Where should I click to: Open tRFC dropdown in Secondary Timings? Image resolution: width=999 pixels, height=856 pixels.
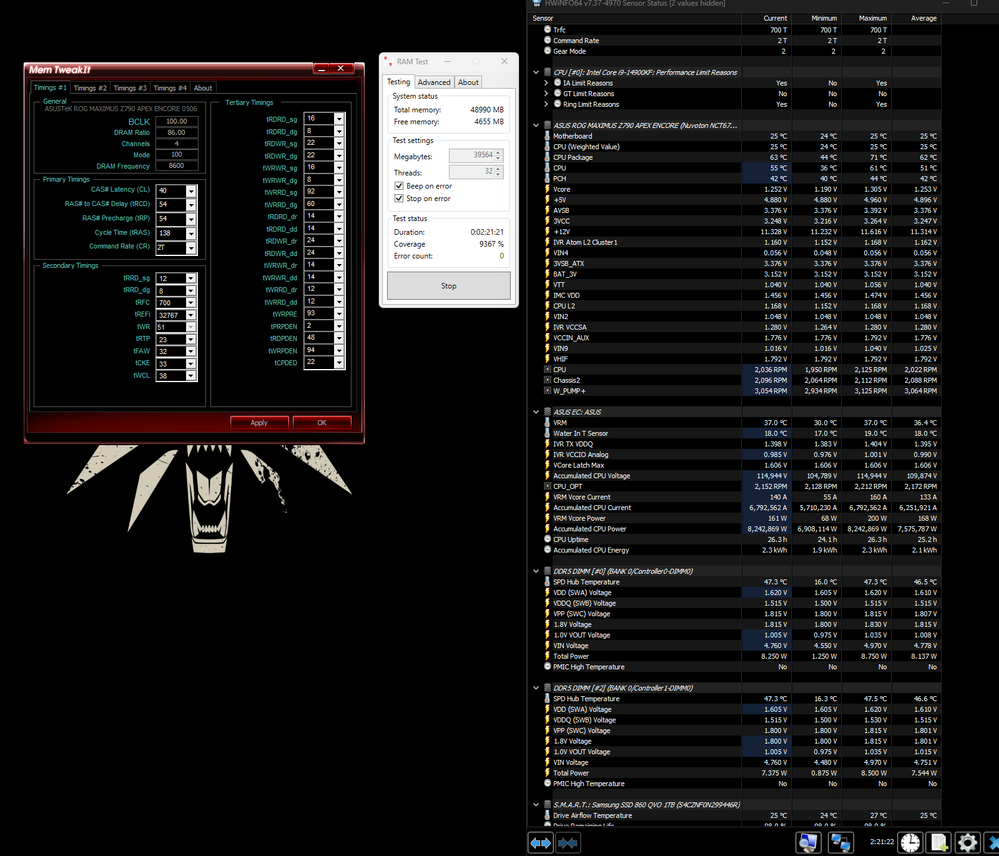coord(190,303)
